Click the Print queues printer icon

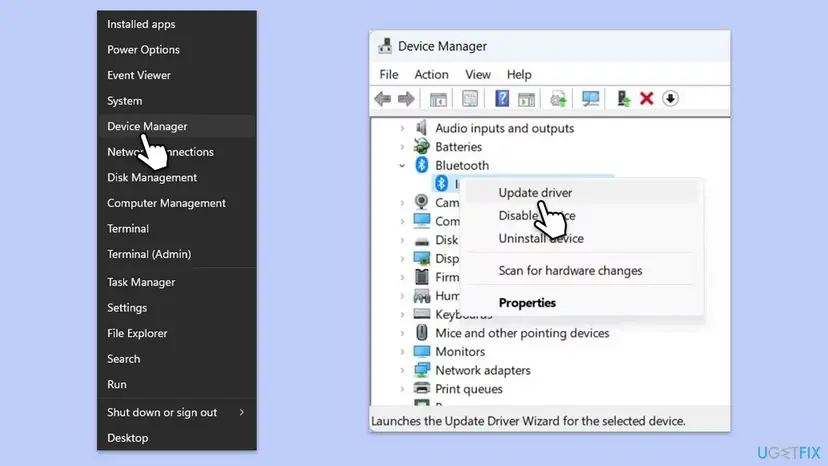point(421,388)
